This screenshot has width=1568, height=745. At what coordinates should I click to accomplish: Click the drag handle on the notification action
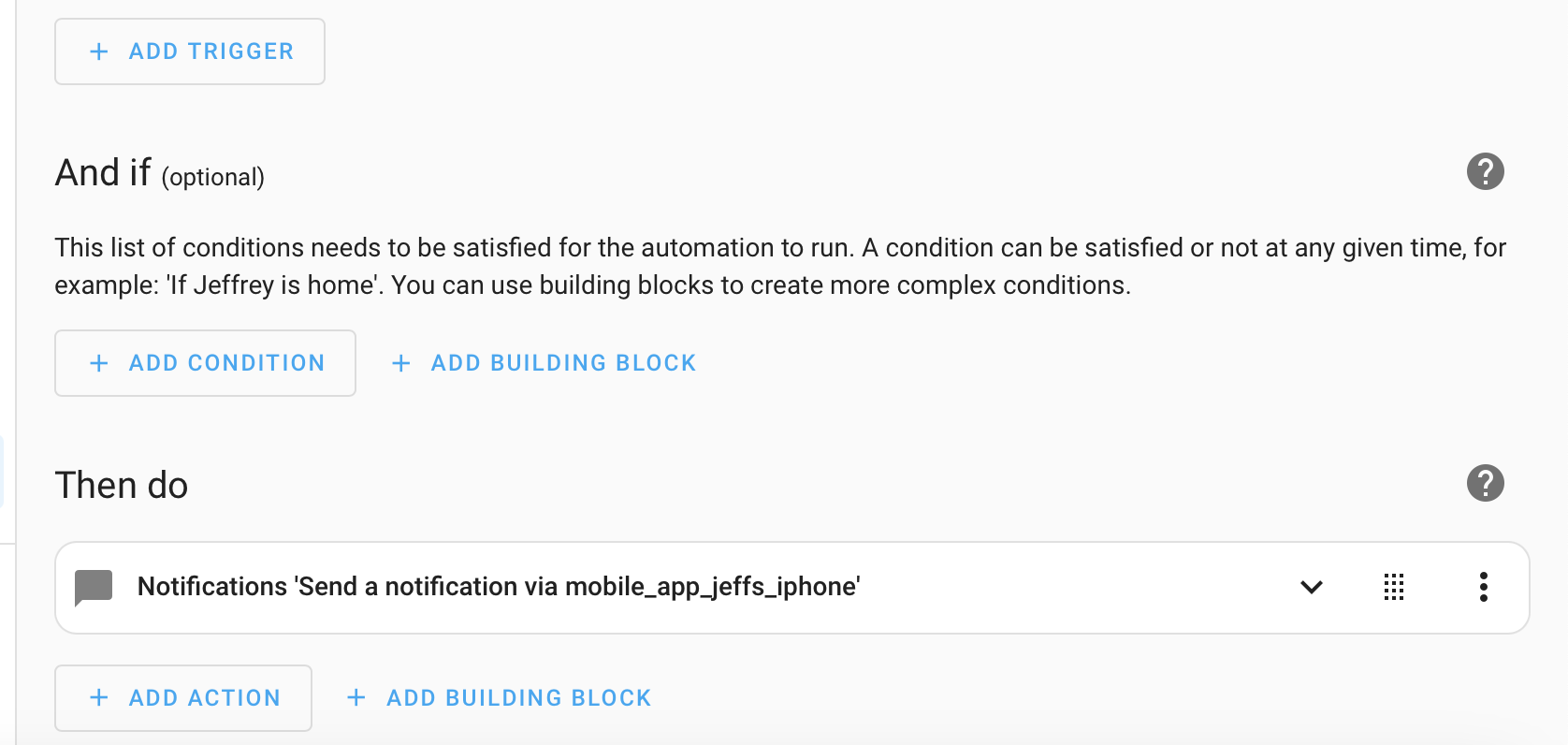pyautogui.click(x=1394, y=587)
